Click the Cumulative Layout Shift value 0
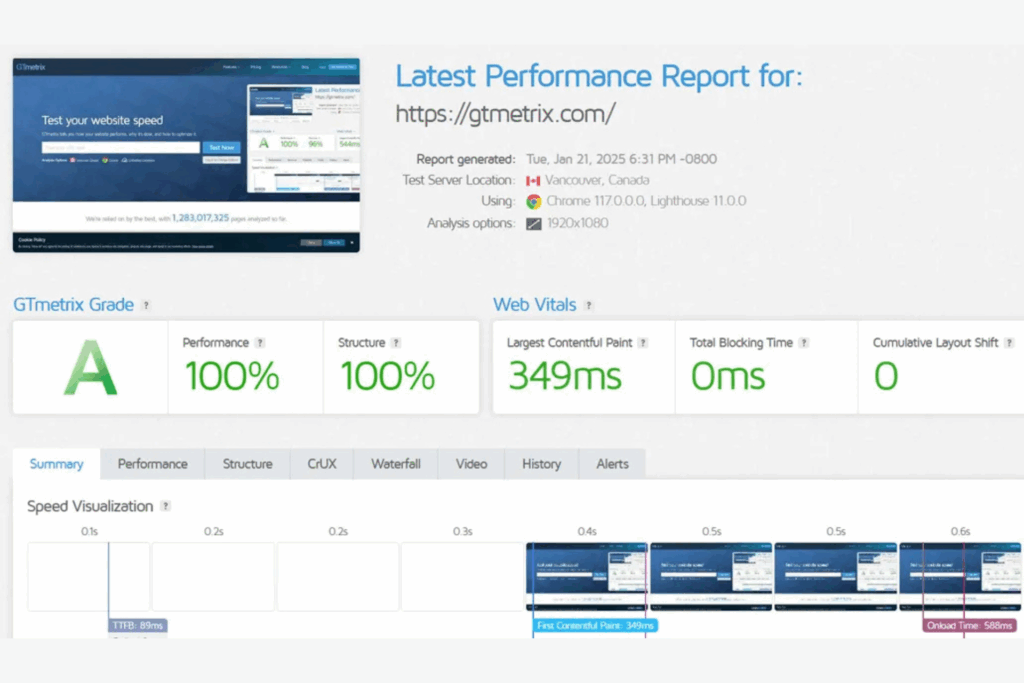1024x683 pixels. point(886,376)
